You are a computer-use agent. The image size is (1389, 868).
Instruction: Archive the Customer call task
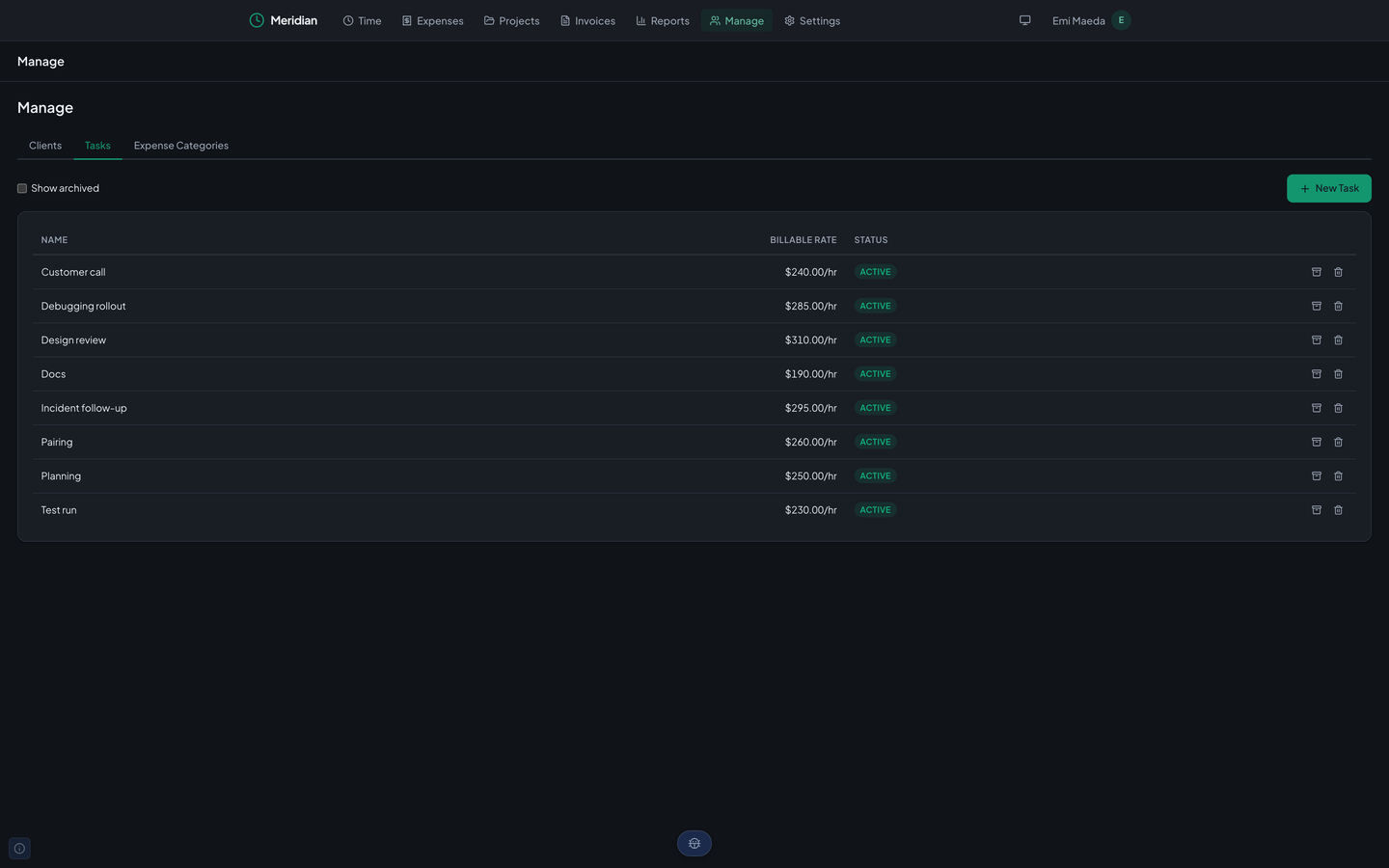tap(1317, 272)
